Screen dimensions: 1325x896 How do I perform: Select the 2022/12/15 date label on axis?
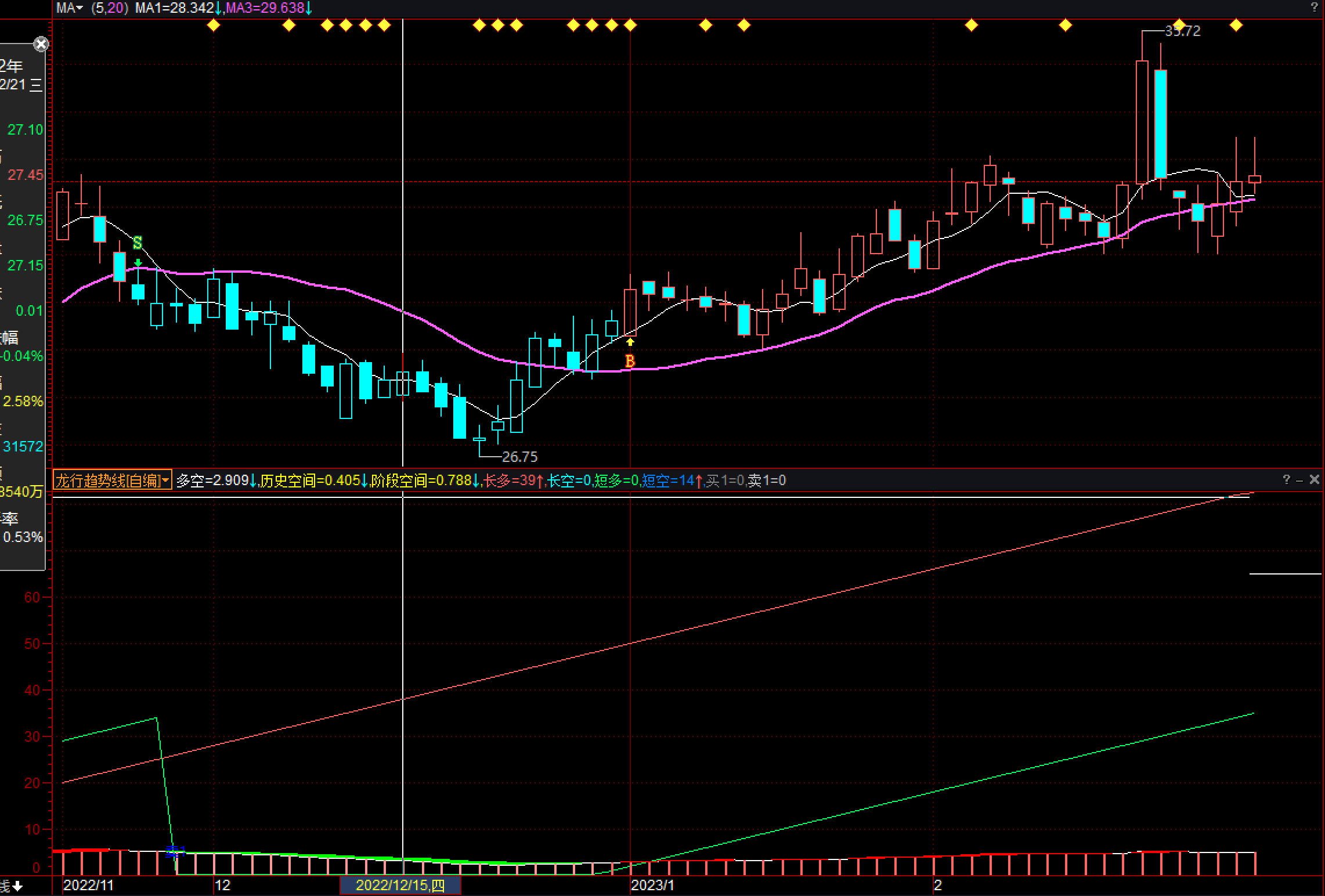(x=400, y=886)
